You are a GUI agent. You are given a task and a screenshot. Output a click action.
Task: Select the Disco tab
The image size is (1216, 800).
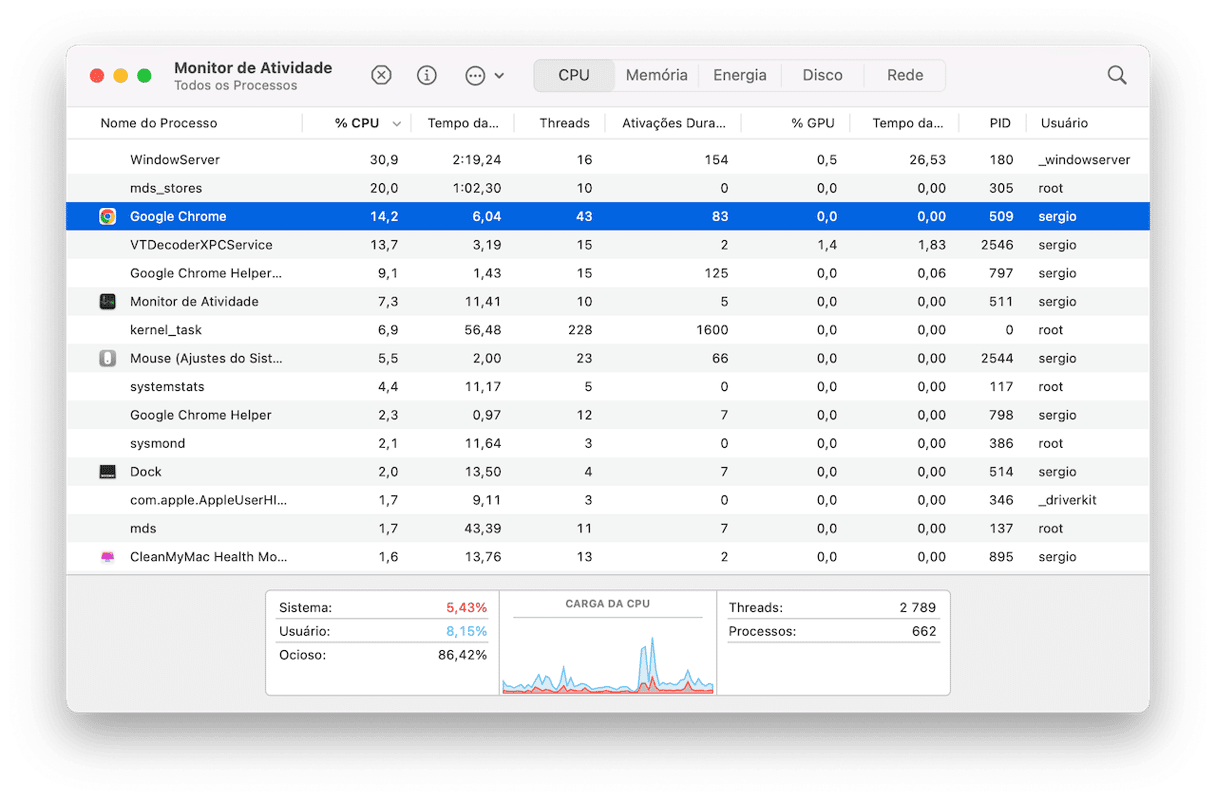pyautogui.click(x=823, y=75)
